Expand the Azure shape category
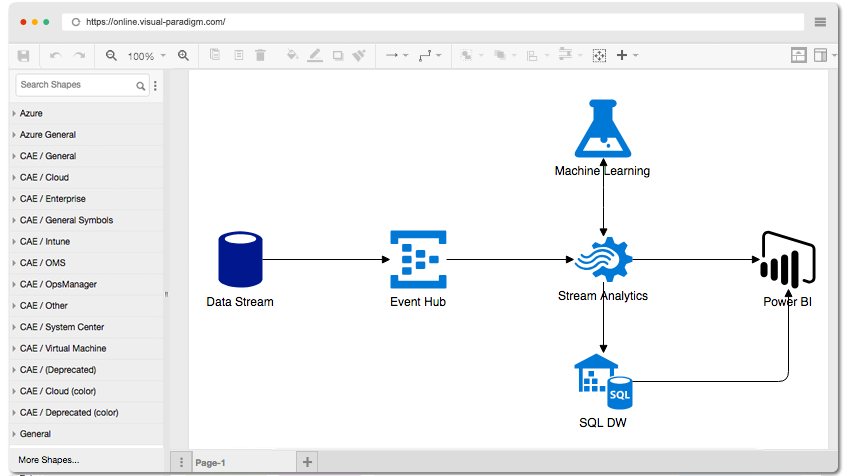848x476 pixels. [87, 114]
